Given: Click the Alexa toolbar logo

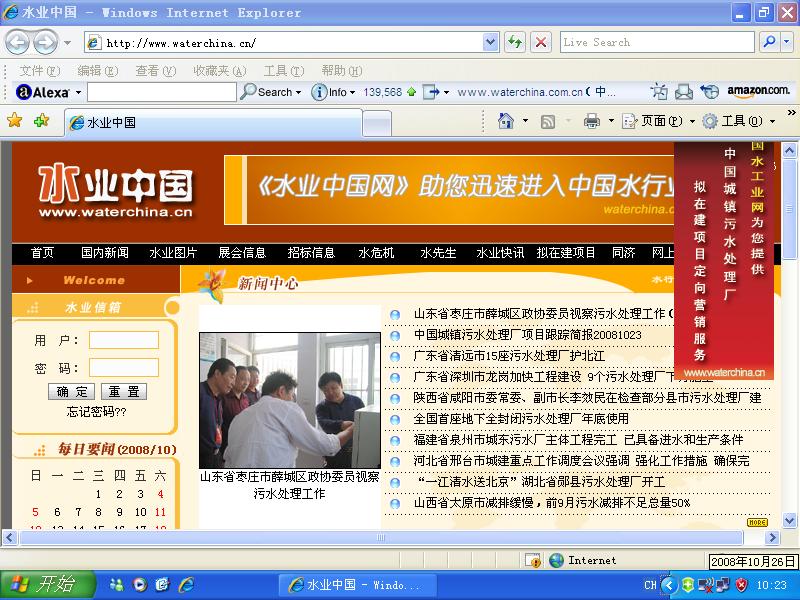Looking at the screenshot, I should point(43,92).
